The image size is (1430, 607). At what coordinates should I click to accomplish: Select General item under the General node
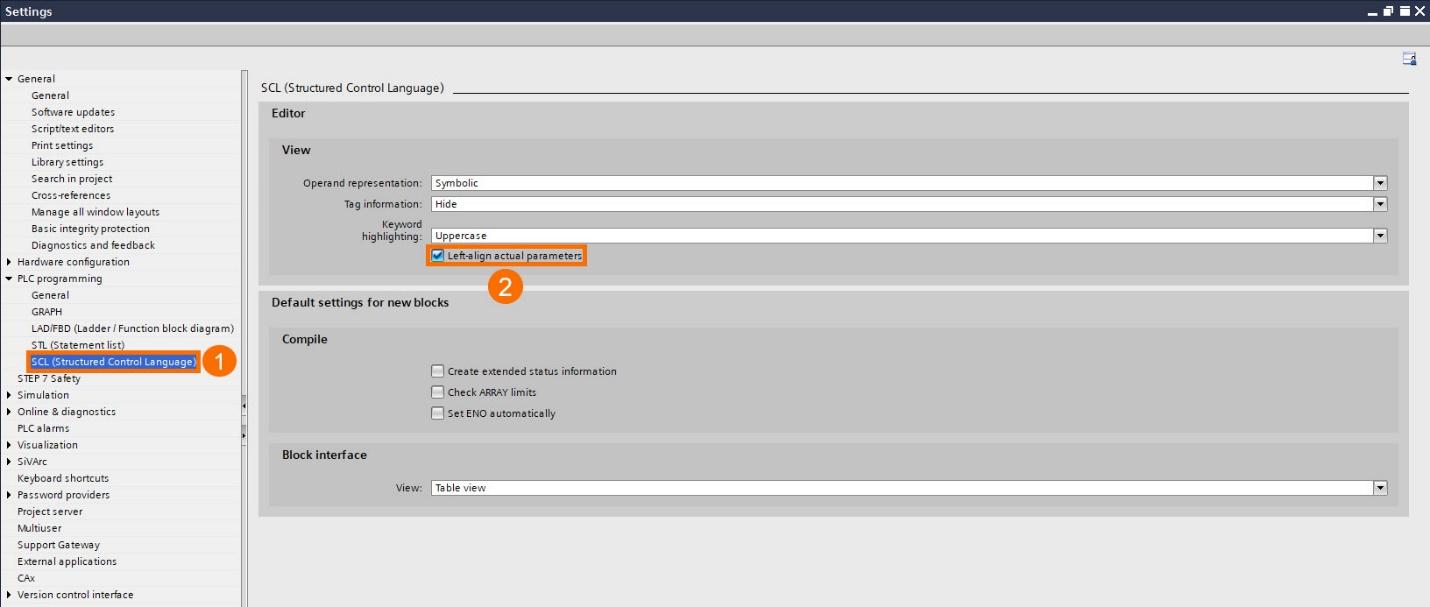(50, 96)
